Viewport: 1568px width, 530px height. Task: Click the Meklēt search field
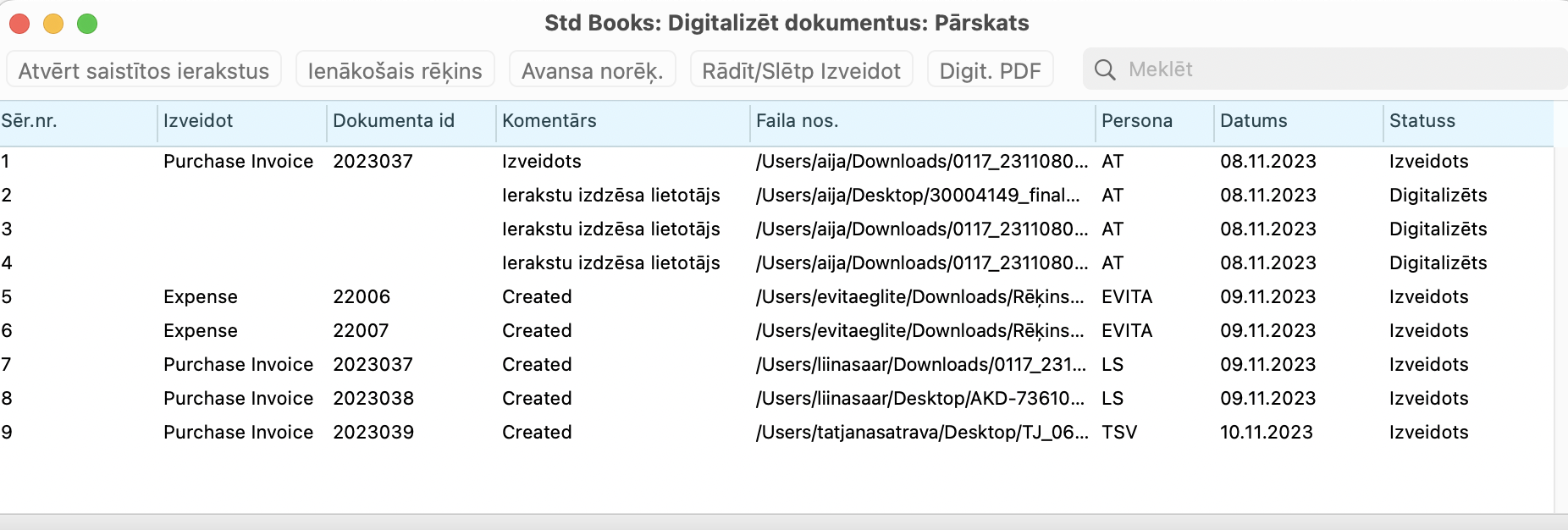click(x=1338, y=69)
